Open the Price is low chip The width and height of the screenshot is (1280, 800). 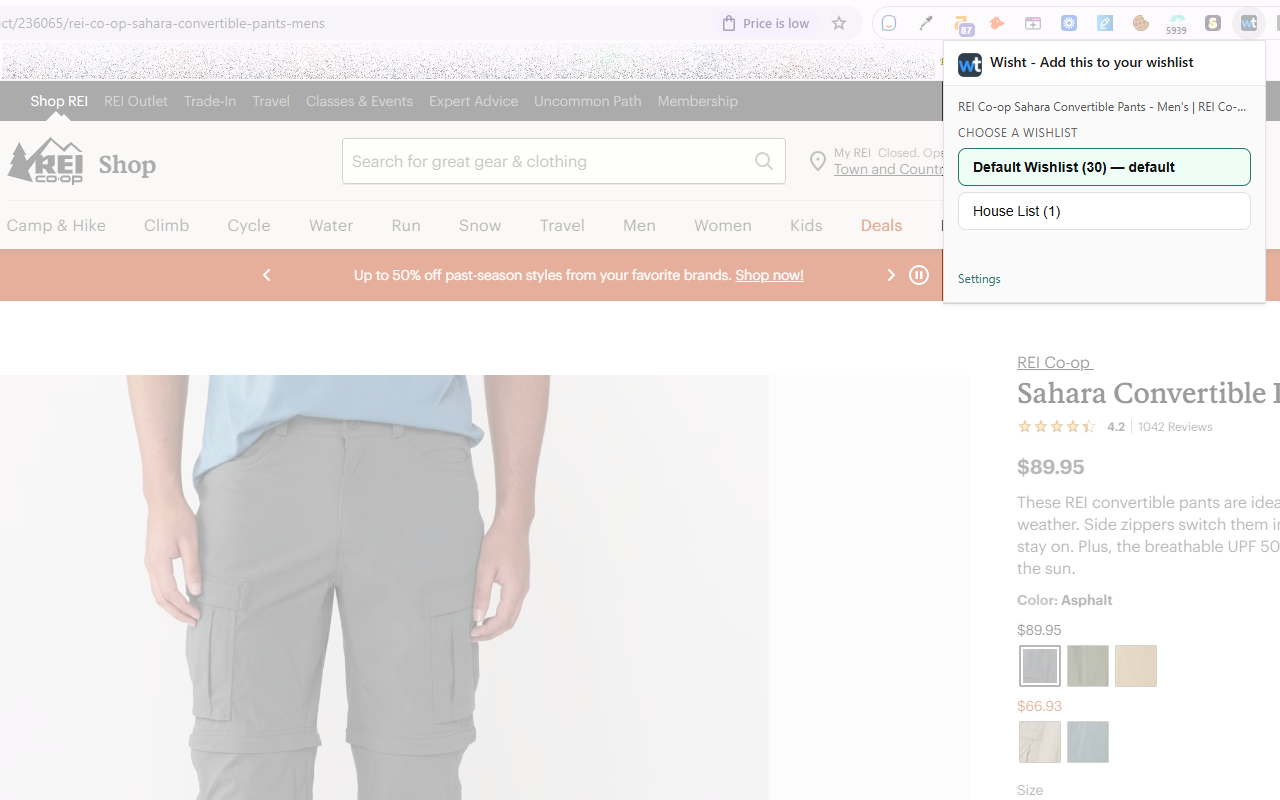point(766,23)
